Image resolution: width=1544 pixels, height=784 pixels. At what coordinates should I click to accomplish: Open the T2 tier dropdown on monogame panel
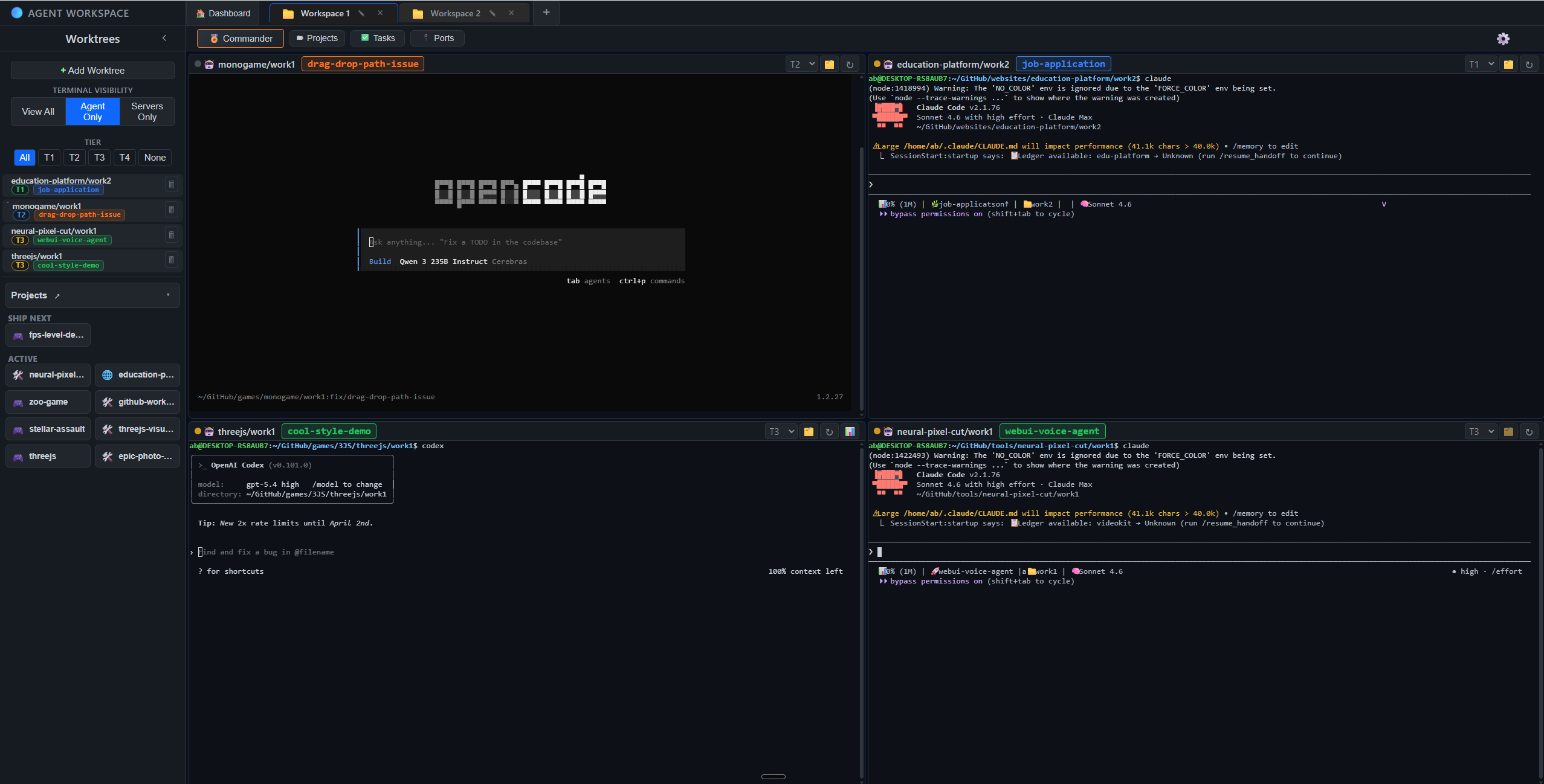coord(801,63)
